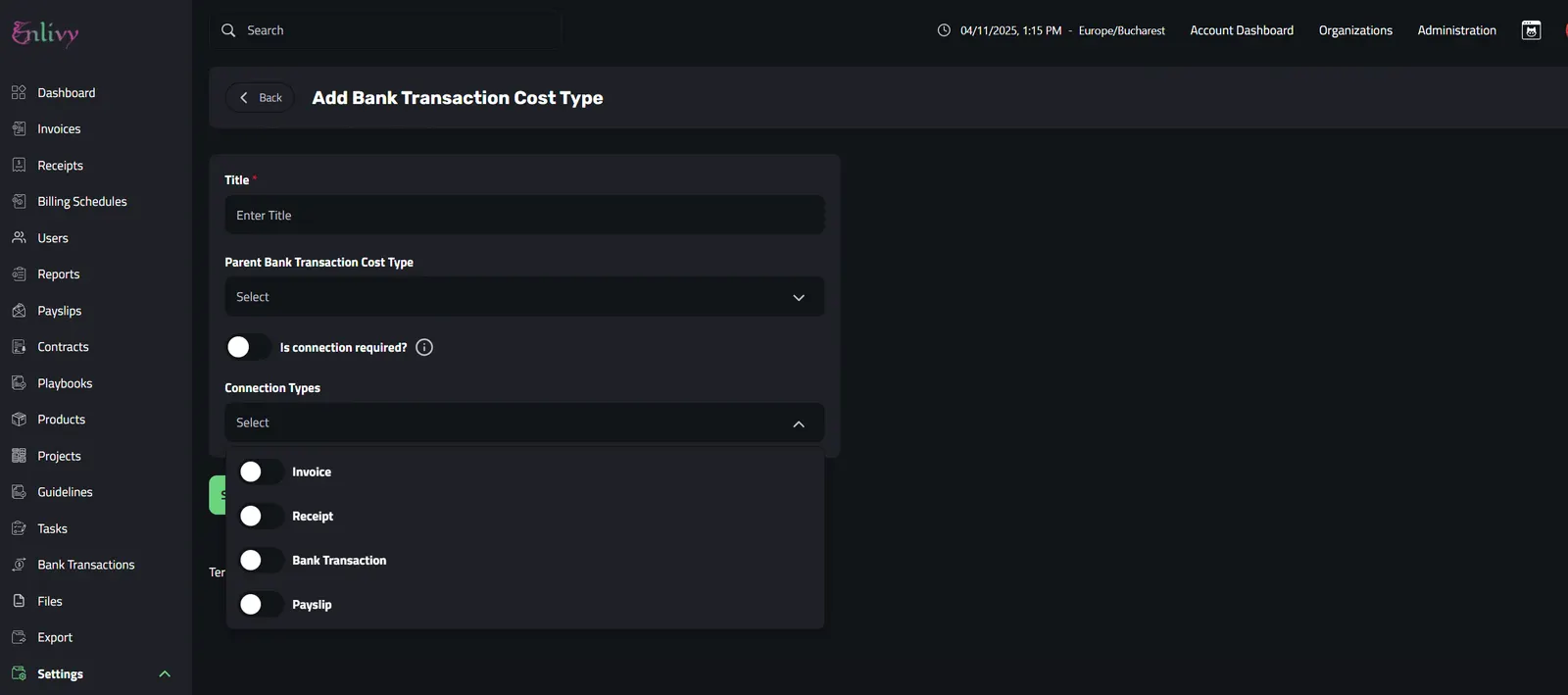Open Organizations link
The width and height of the screenshot is (1568, 695).
click(1355, 30)
